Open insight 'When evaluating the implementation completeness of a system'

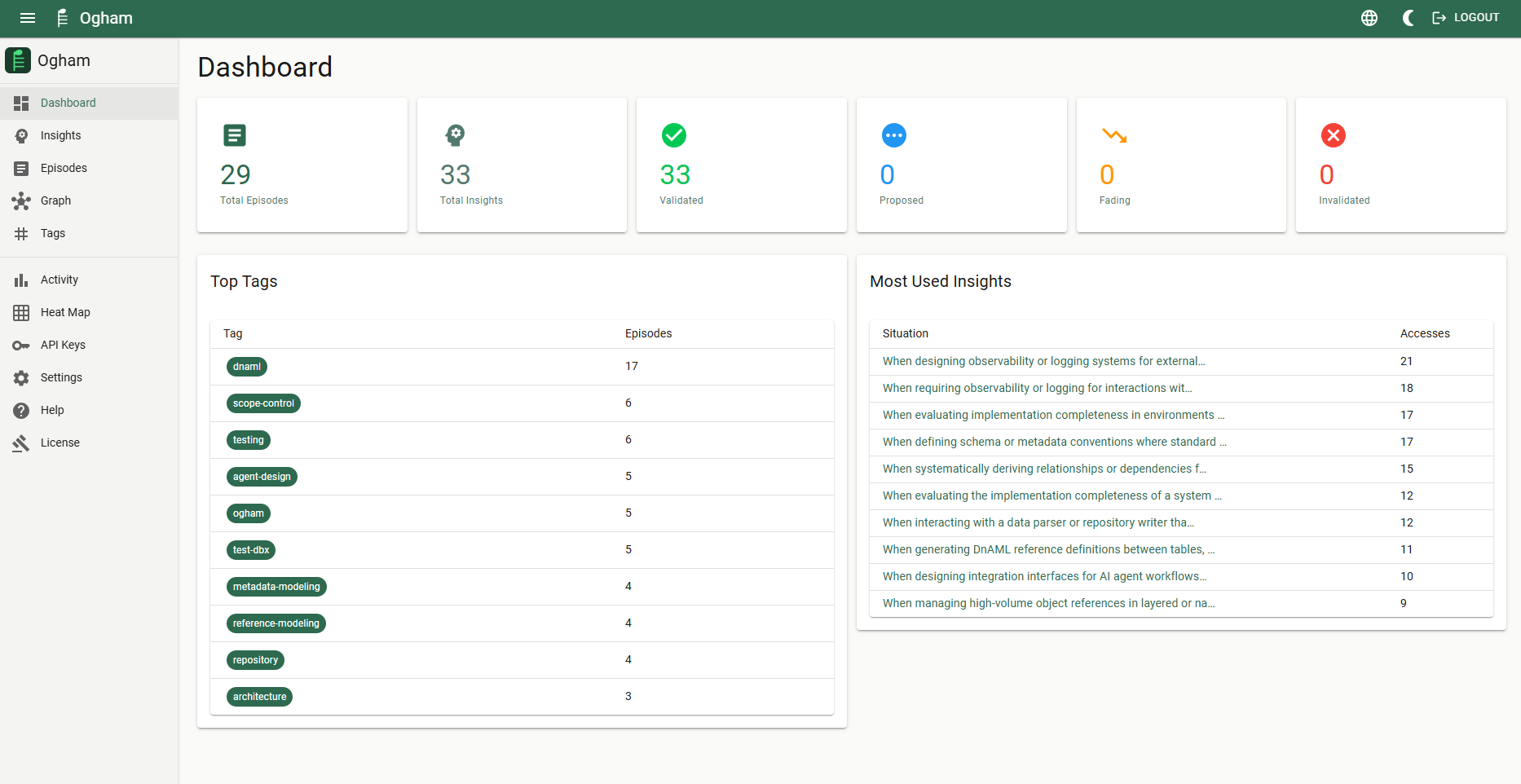[x=1051, y=496]
